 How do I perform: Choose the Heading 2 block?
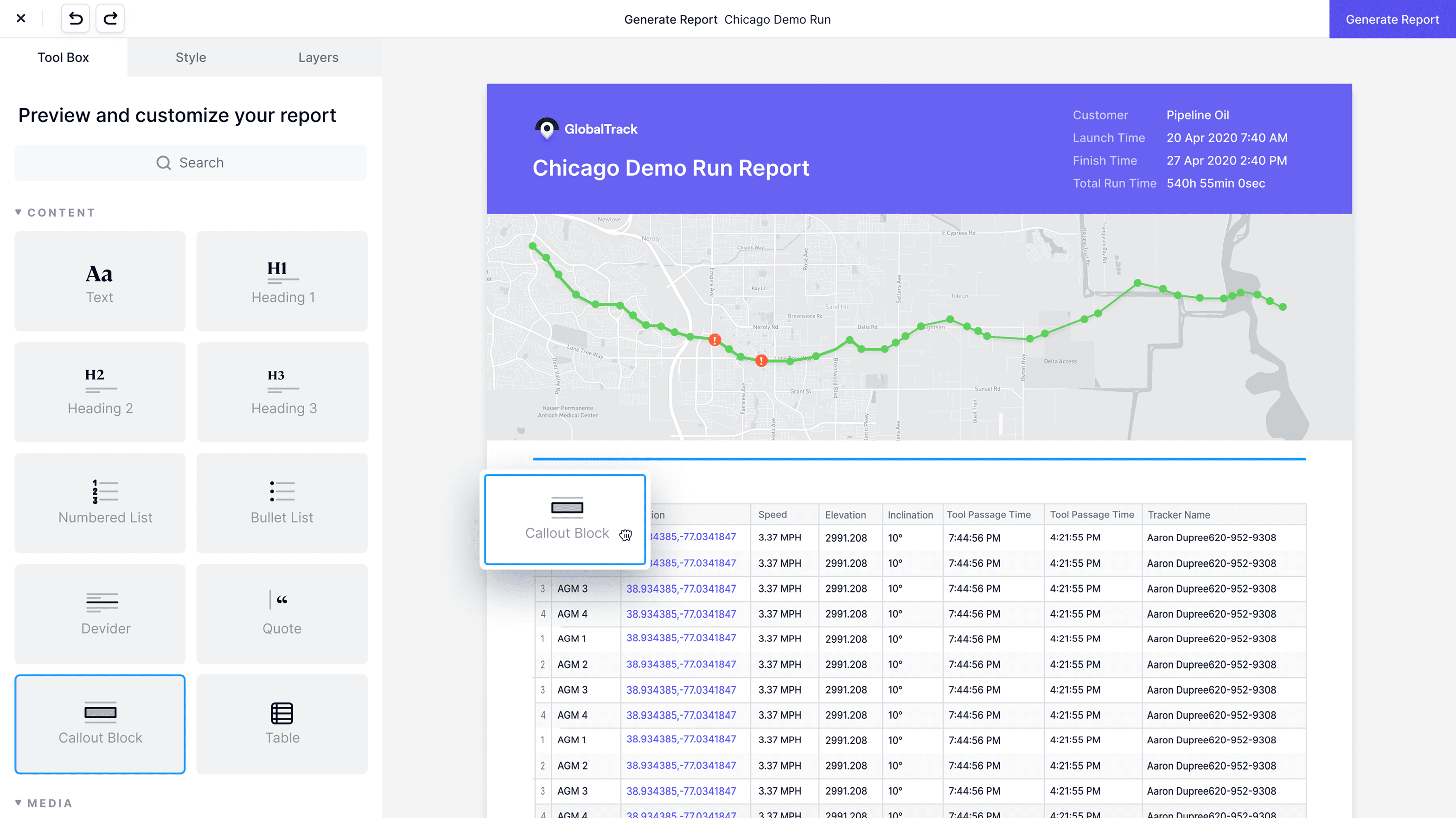[100, 392]
